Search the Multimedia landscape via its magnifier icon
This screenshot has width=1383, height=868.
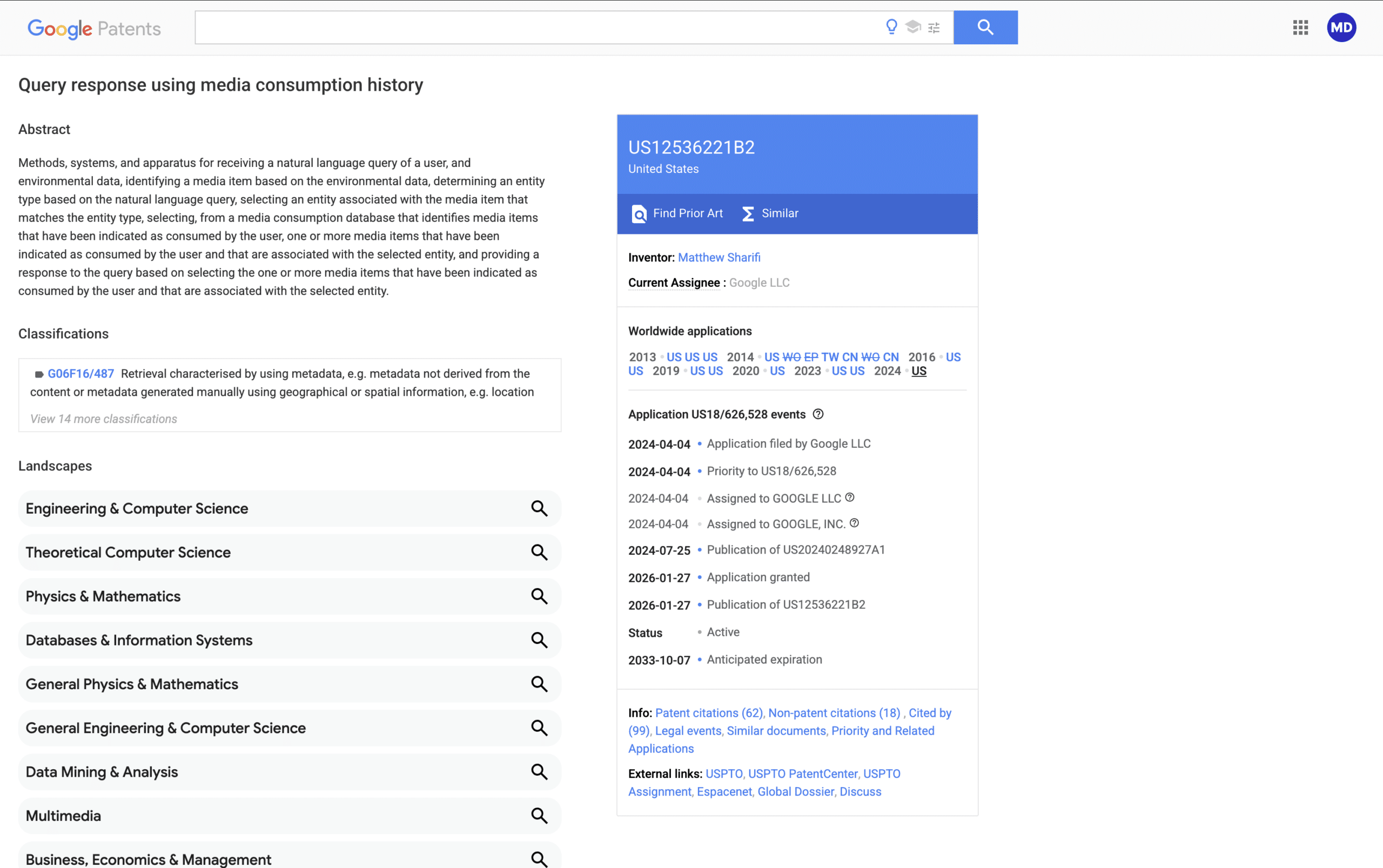(x=539, y=815)
